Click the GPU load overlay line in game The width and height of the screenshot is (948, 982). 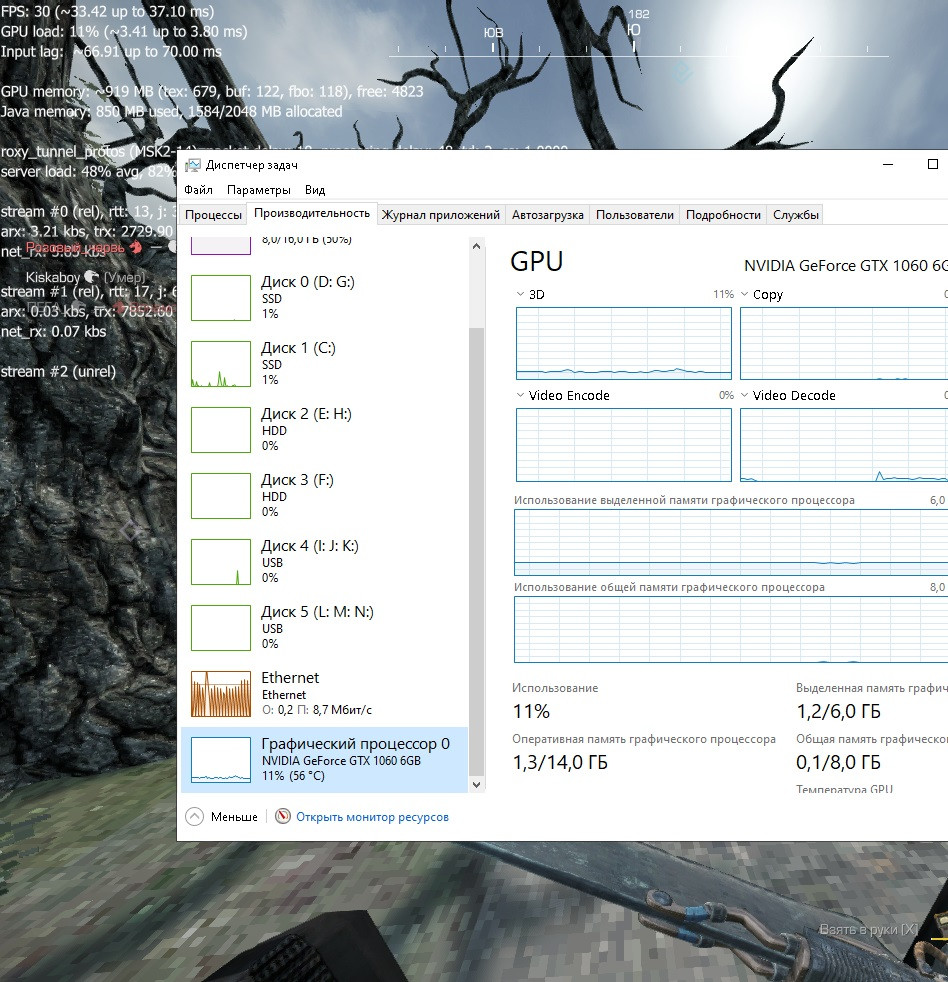[x=124, y=31]
